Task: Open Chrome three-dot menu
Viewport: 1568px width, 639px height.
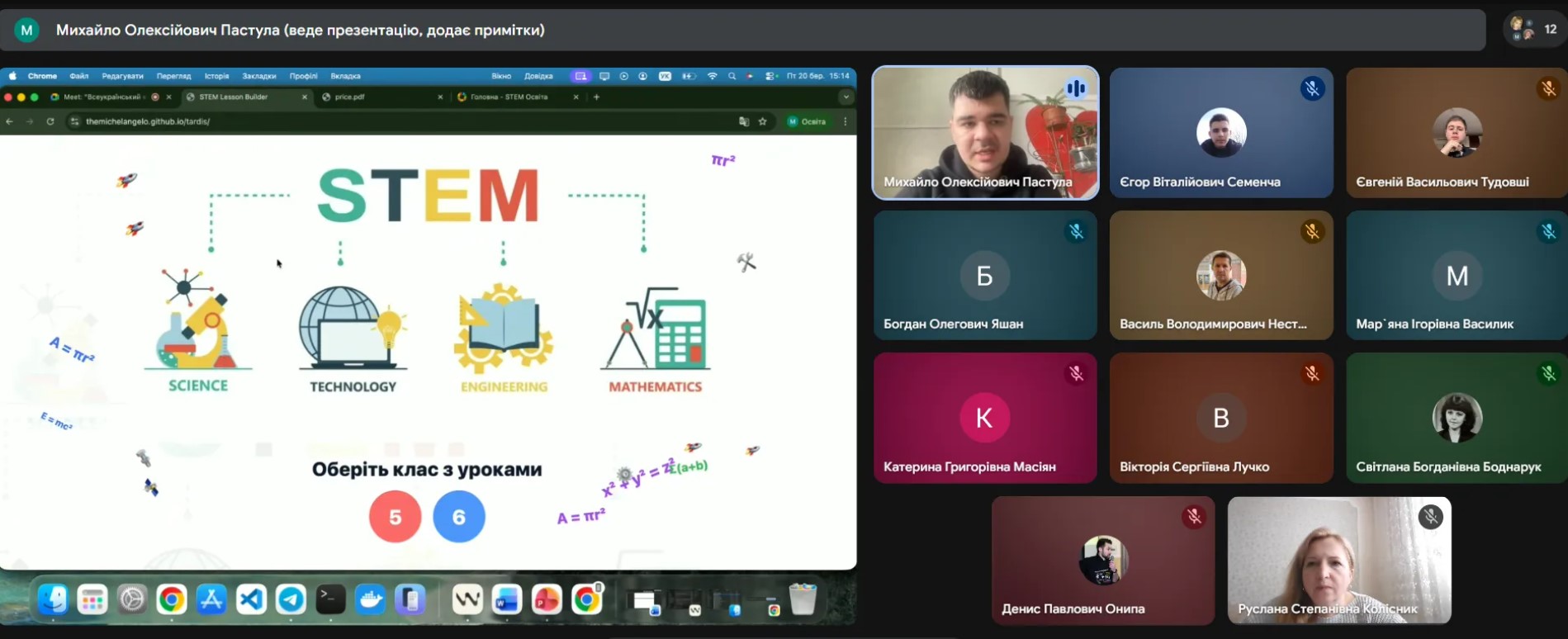Action: tap(845, 121)
